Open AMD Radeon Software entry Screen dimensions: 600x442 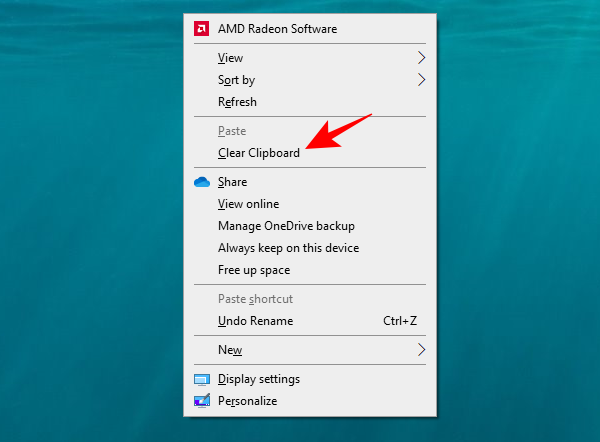[310, 29]
